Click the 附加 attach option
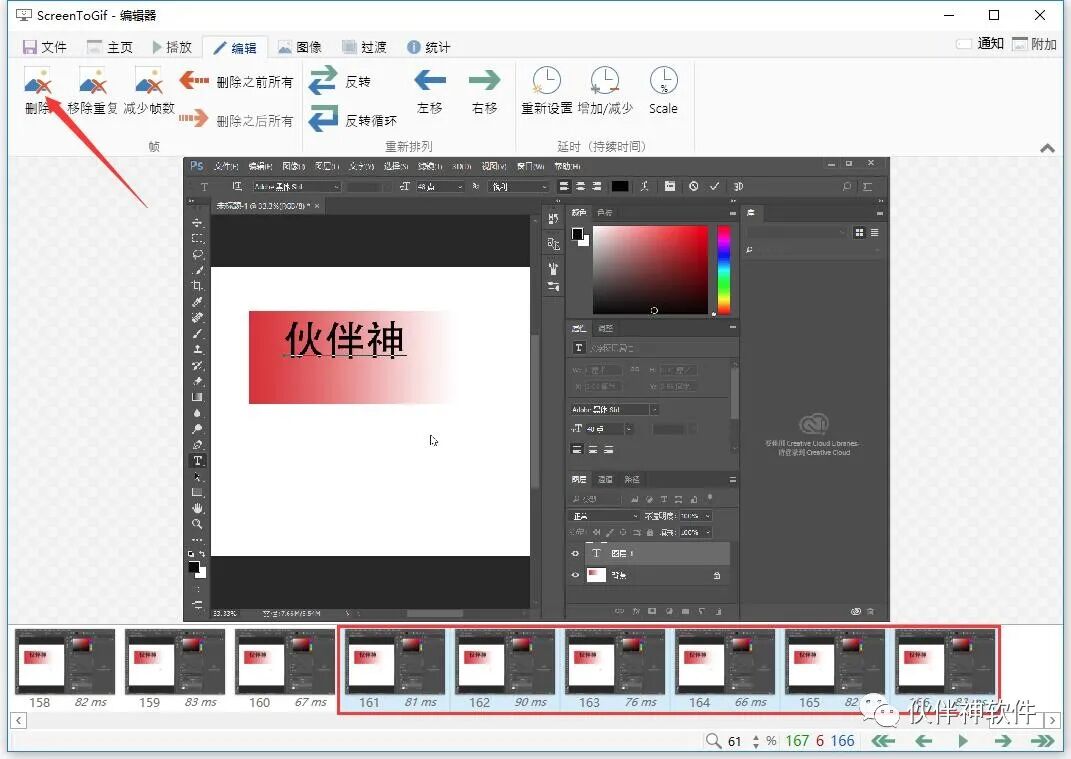 coord(1040,44)
